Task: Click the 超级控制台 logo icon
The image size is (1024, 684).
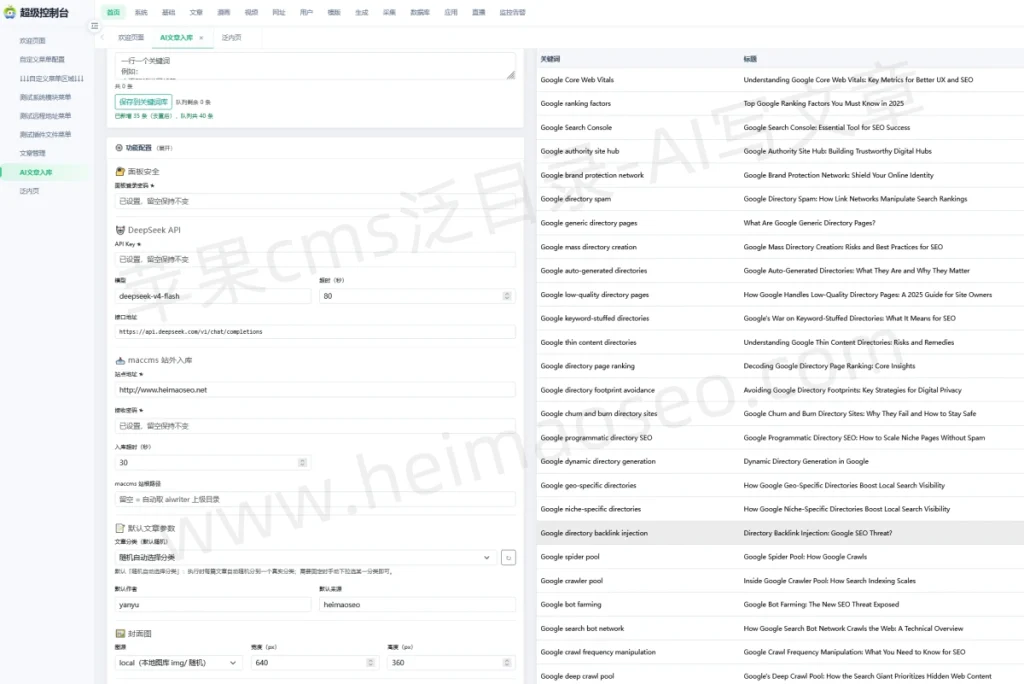Action: pos(10,12)
